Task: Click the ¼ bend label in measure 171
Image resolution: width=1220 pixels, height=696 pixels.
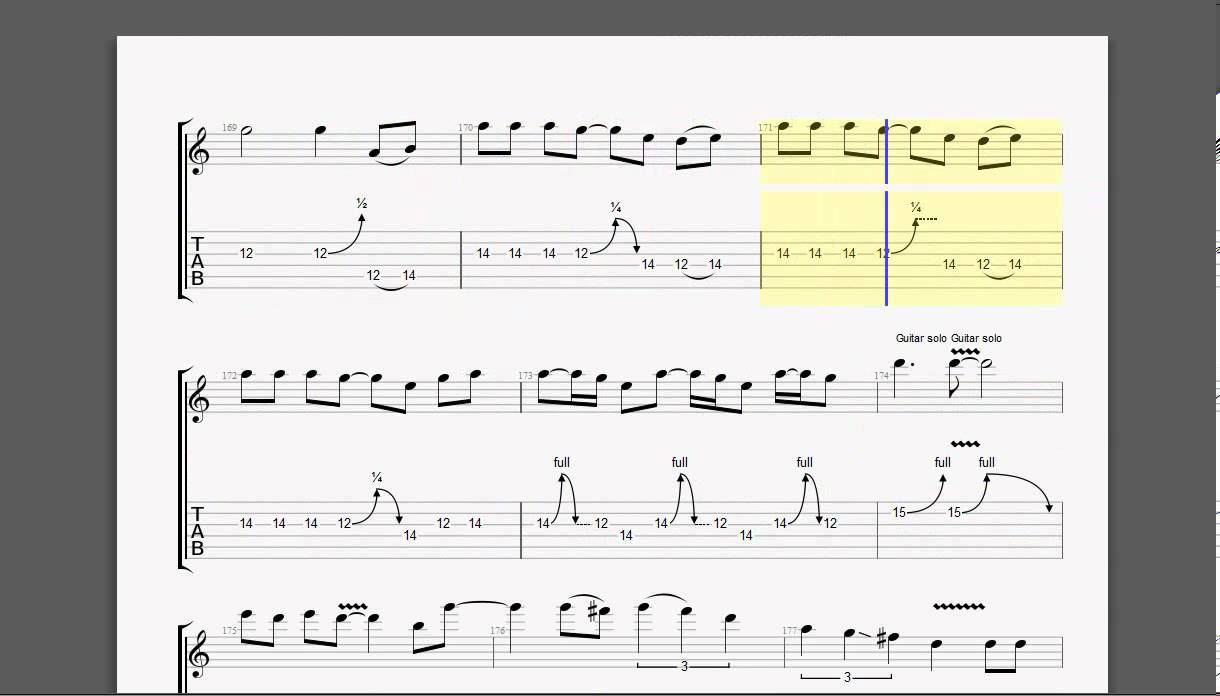Action: (x=916, y=207)
